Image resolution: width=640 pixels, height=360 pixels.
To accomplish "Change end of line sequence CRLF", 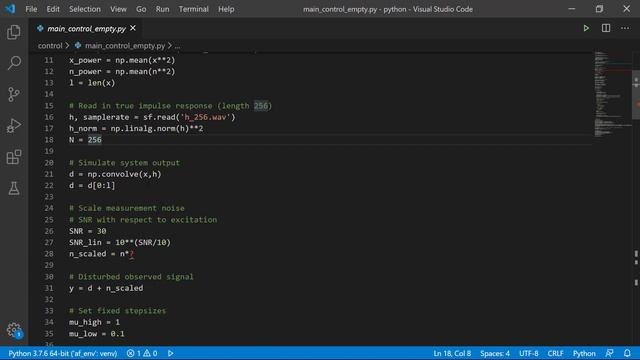I will click(x=555, y=353).
